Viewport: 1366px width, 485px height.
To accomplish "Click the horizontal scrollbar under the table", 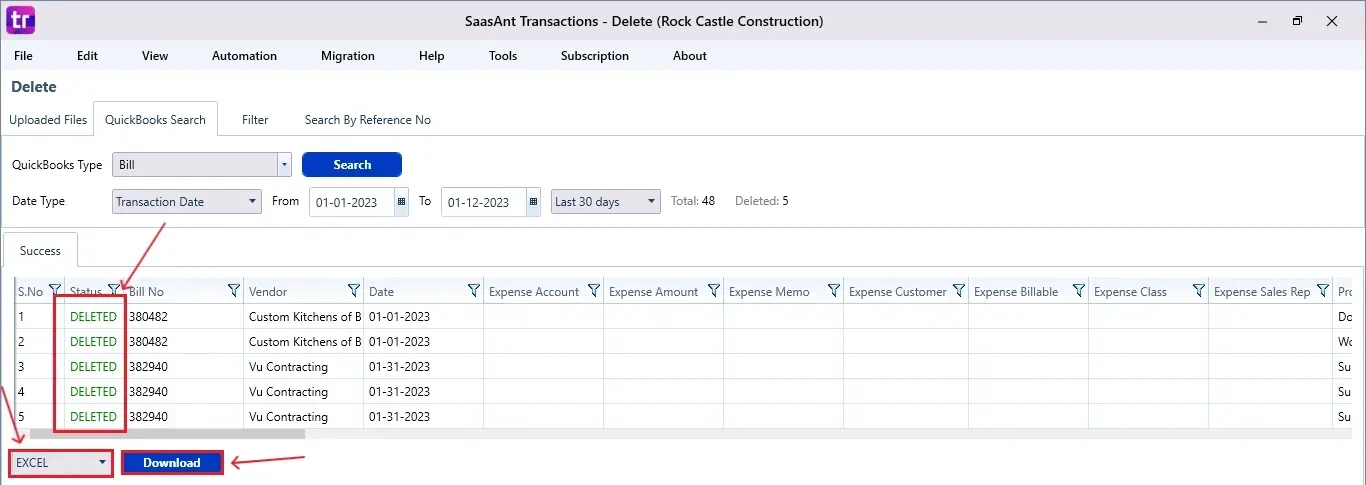I will tap(167, 434).
